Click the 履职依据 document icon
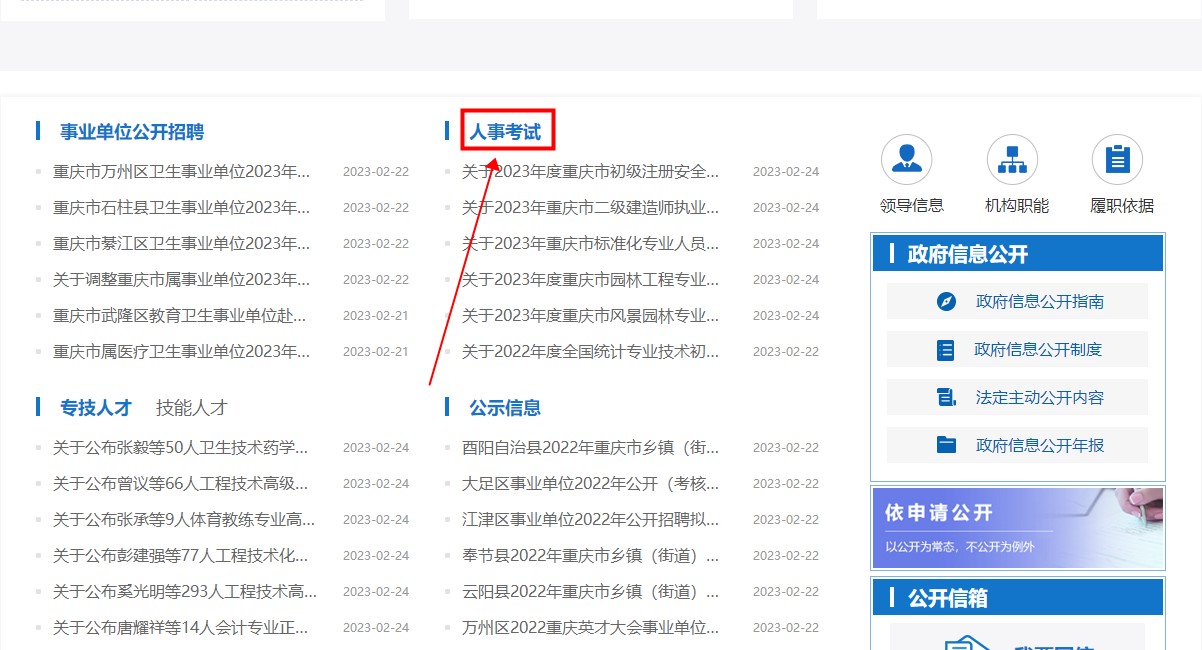 (1117, 158)
